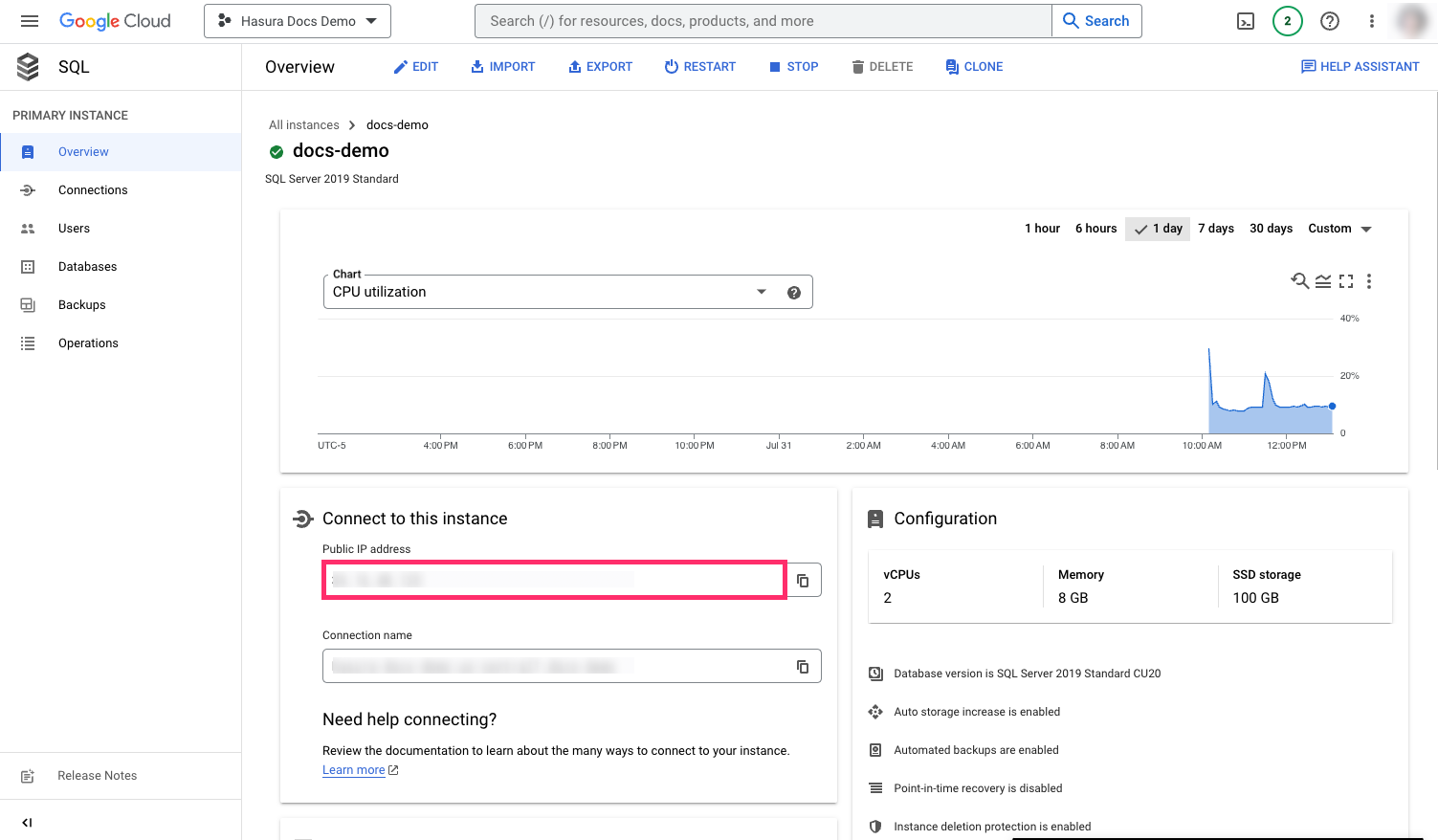The width and height of the screenshot is (1438, 840).
Task: Click the instance deletion protection shield icon
Action: pyautogui.click(x=875, y=827)
